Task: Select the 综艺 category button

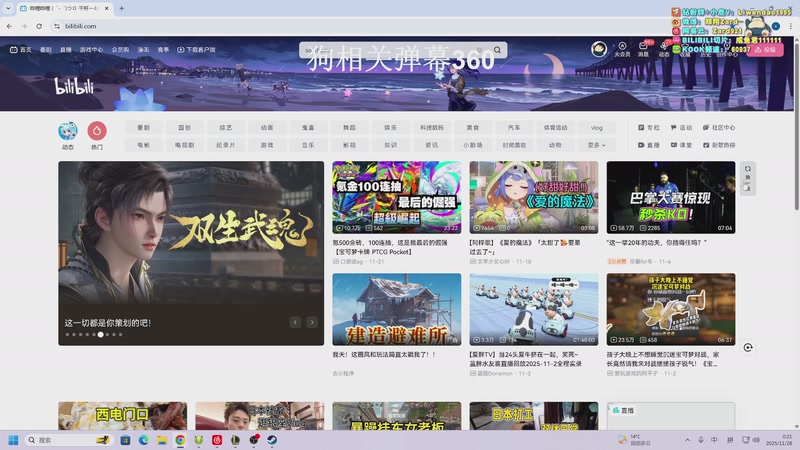Action: [226, 128]
